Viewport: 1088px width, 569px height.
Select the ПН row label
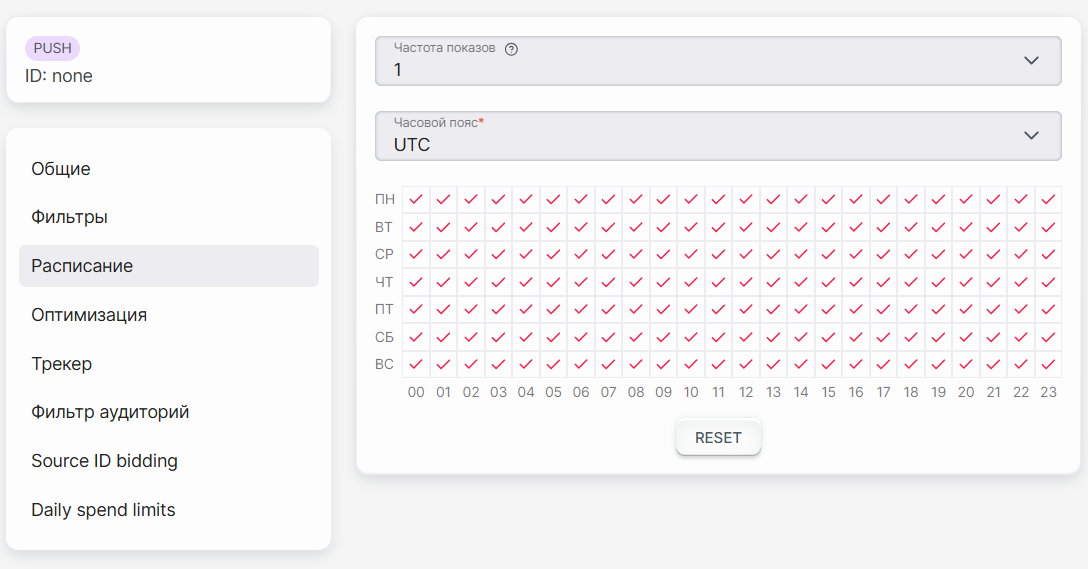(x=384, y=200)
